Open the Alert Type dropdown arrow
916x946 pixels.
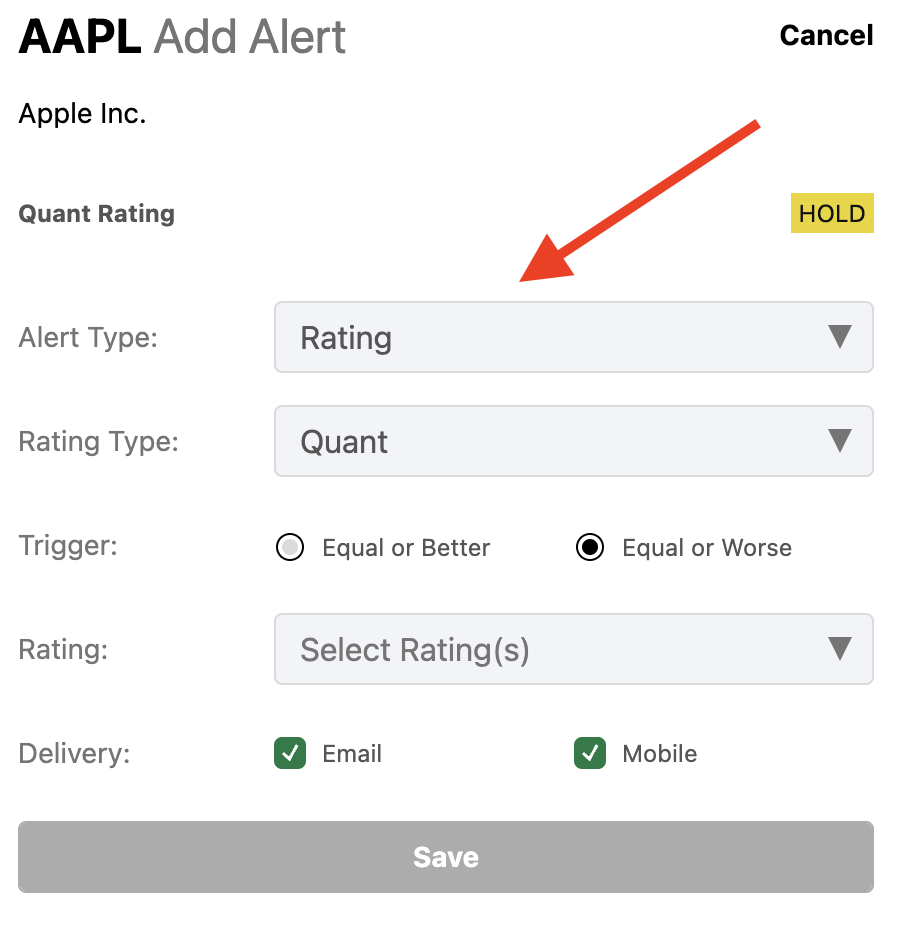tap(840, 337)
